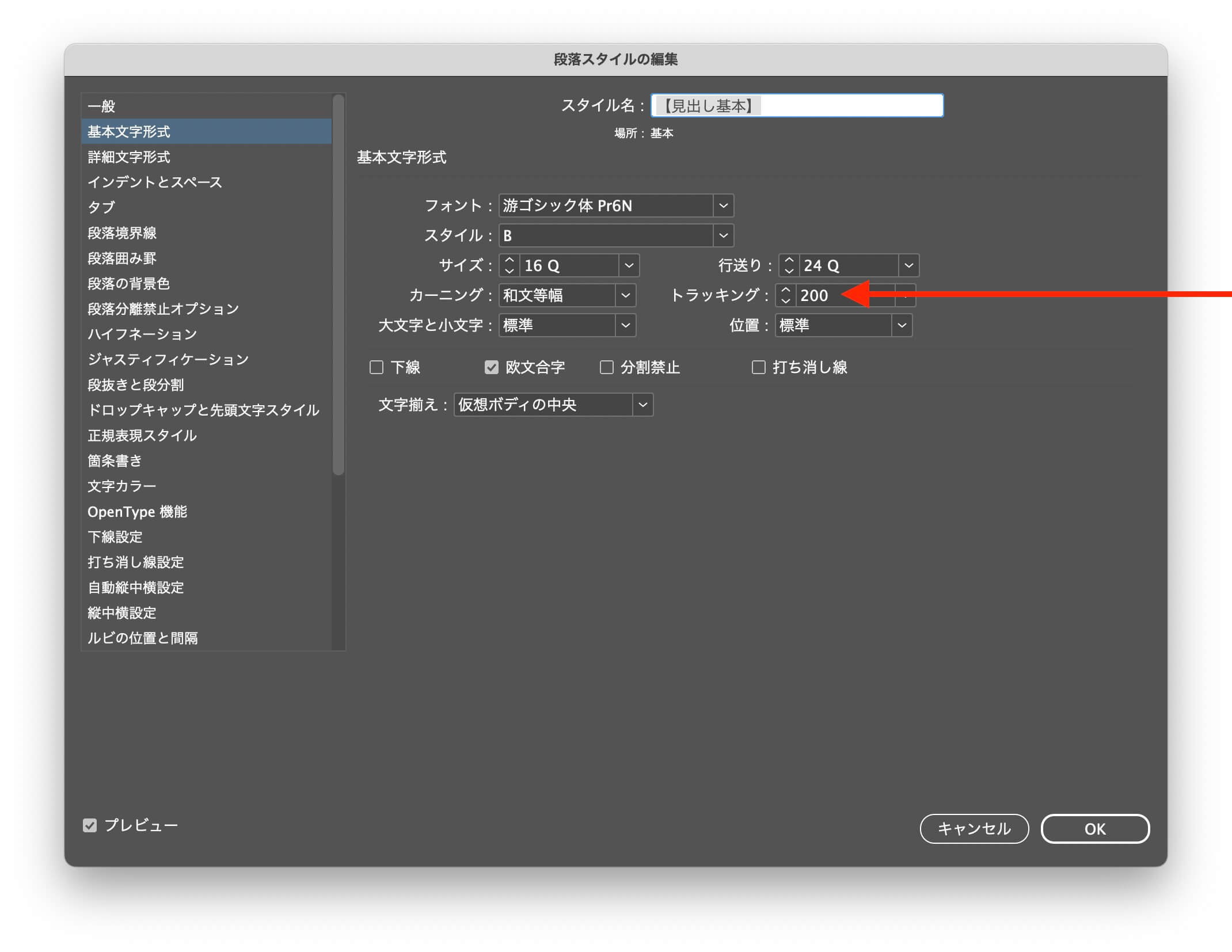
Task: Select 文字カラー in the category list
Action: tap(122, 486)
